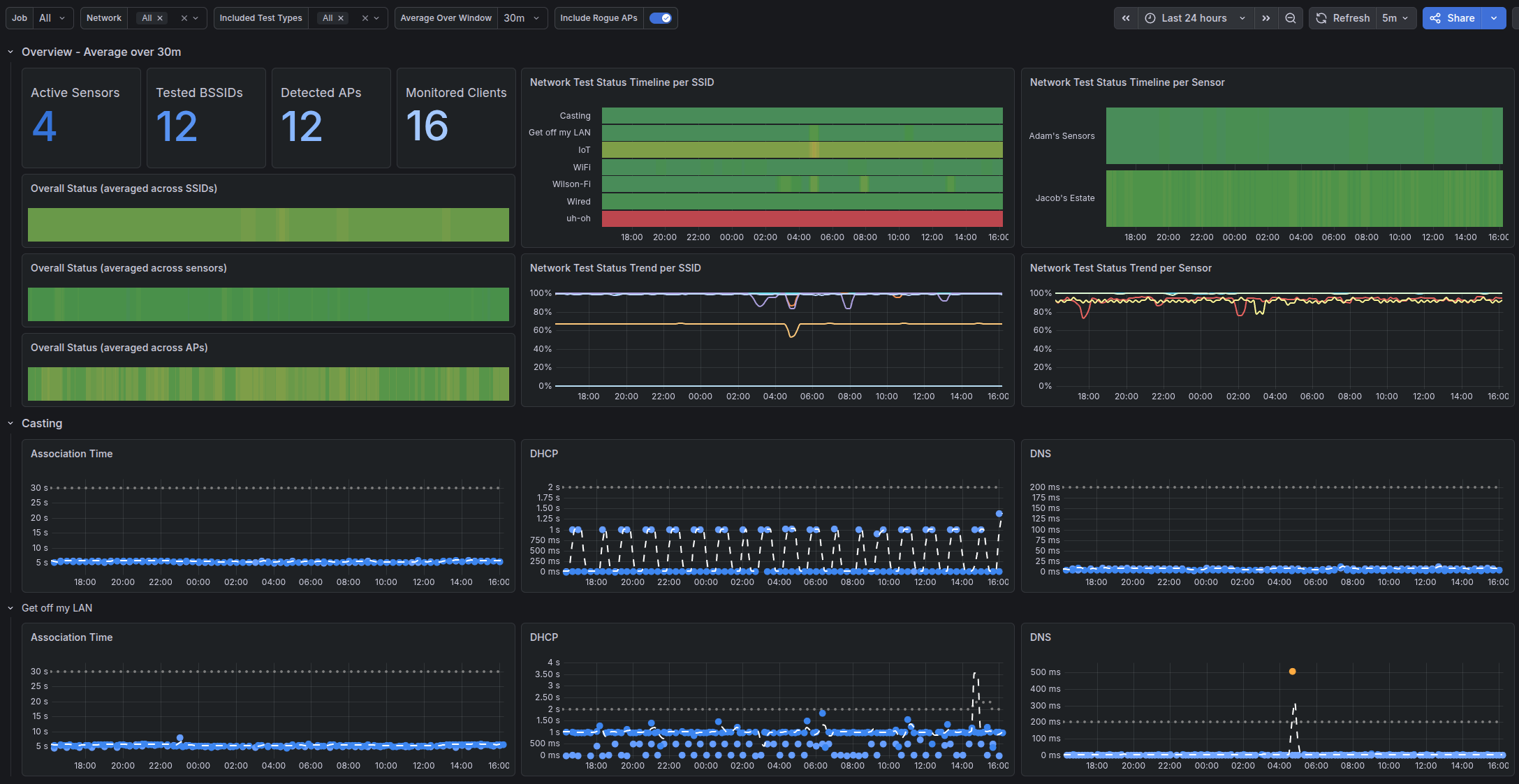
Task: Click Get off my LAN DHCP title
Action: (x=543, y=637)
